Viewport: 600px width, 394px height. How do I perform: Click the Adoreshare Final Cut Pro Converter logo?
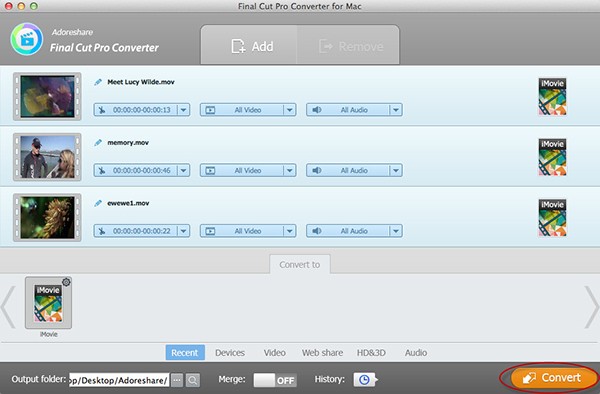point(27,39)
